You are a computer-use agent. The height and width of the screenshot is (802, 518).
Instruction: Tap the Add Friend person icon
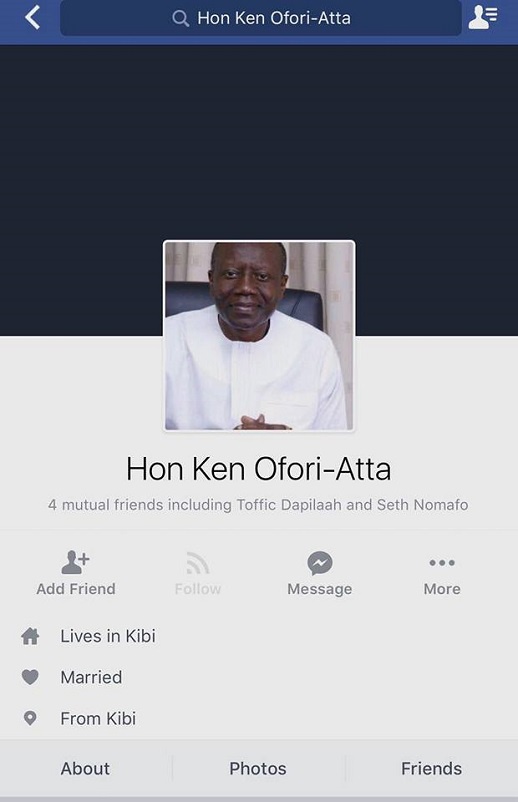[x=75, y=562]
